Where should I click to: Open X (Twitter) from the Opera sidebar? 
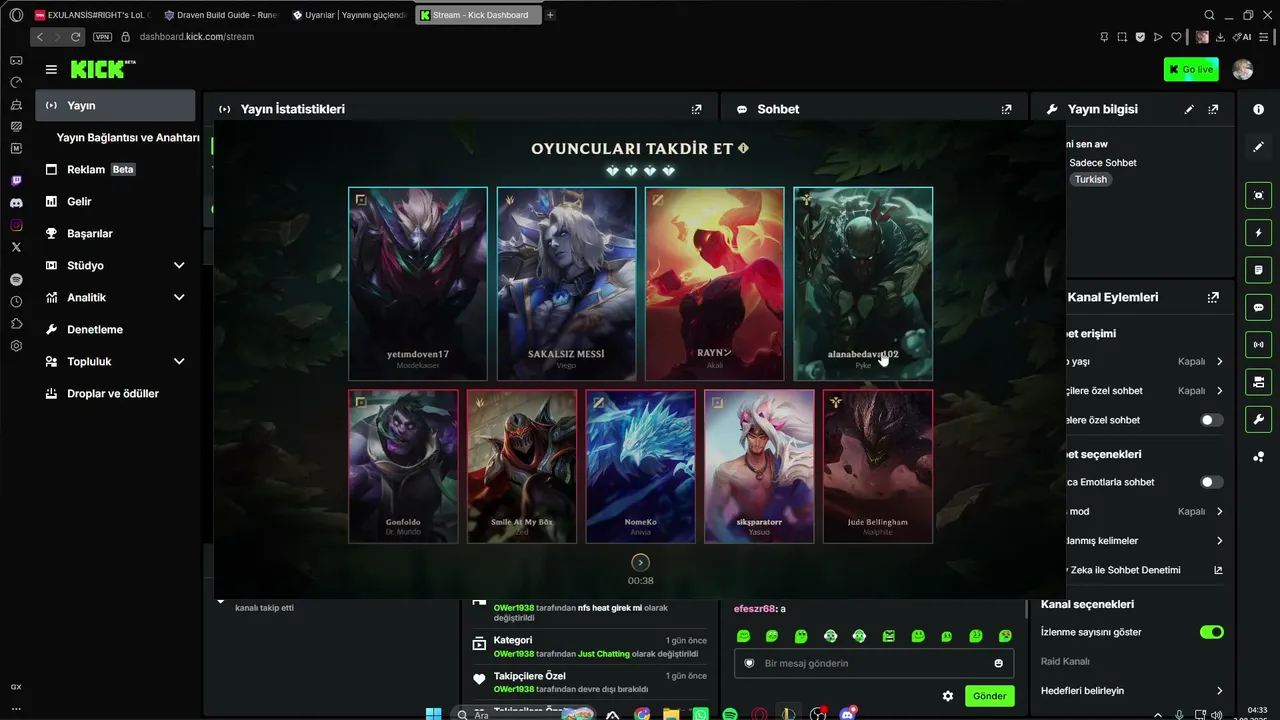click(x=16, y=247)
